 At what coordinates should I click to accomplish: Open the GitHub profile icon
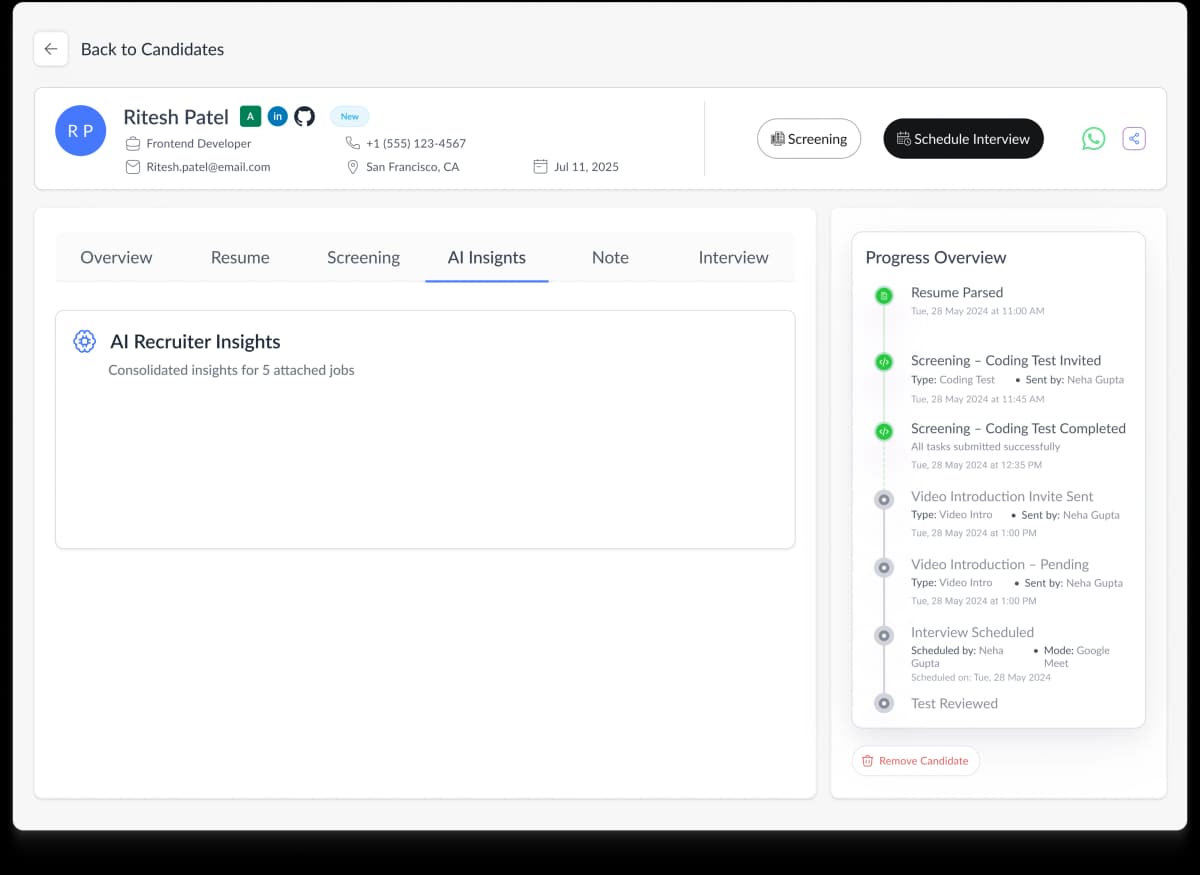point(304,116)
